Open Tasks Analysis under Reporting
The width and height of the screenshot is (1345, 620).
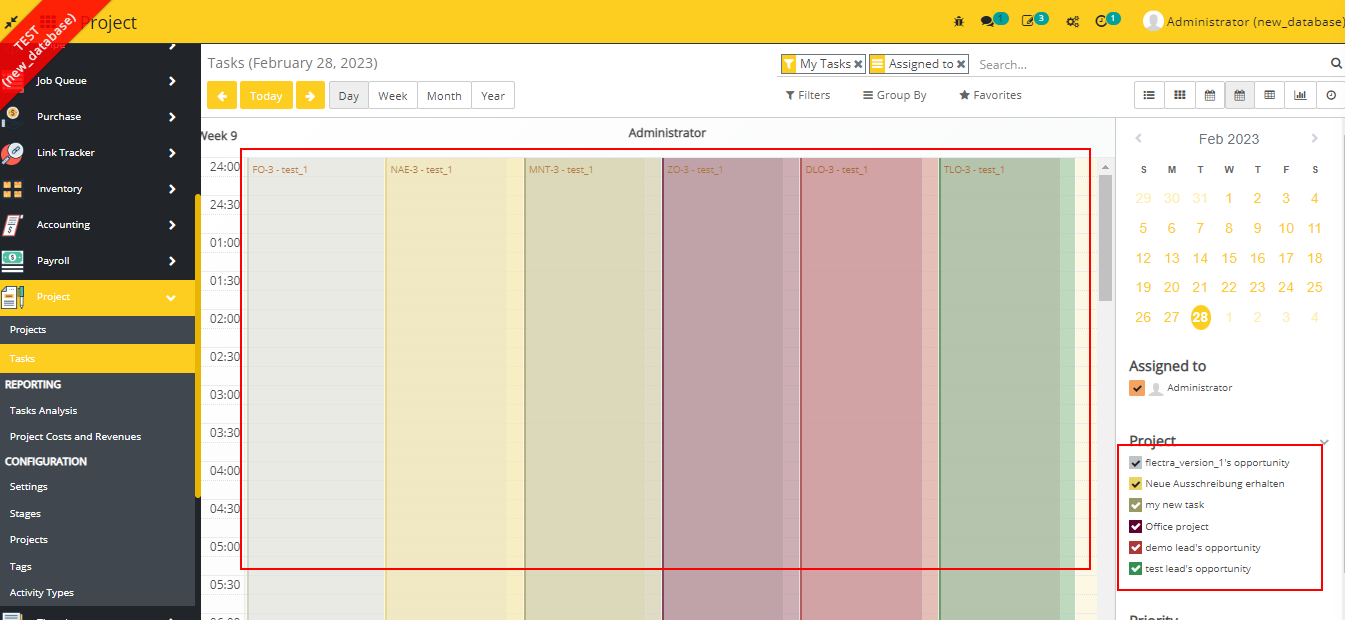(42, 410)
